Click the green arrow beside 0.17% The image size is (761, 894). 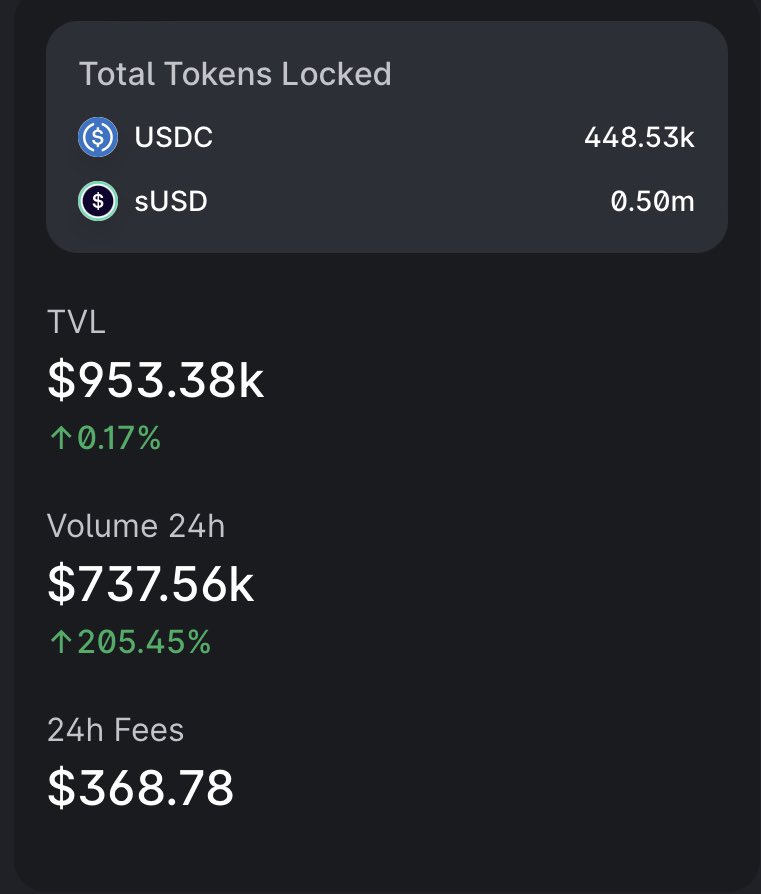pos(60,438)
